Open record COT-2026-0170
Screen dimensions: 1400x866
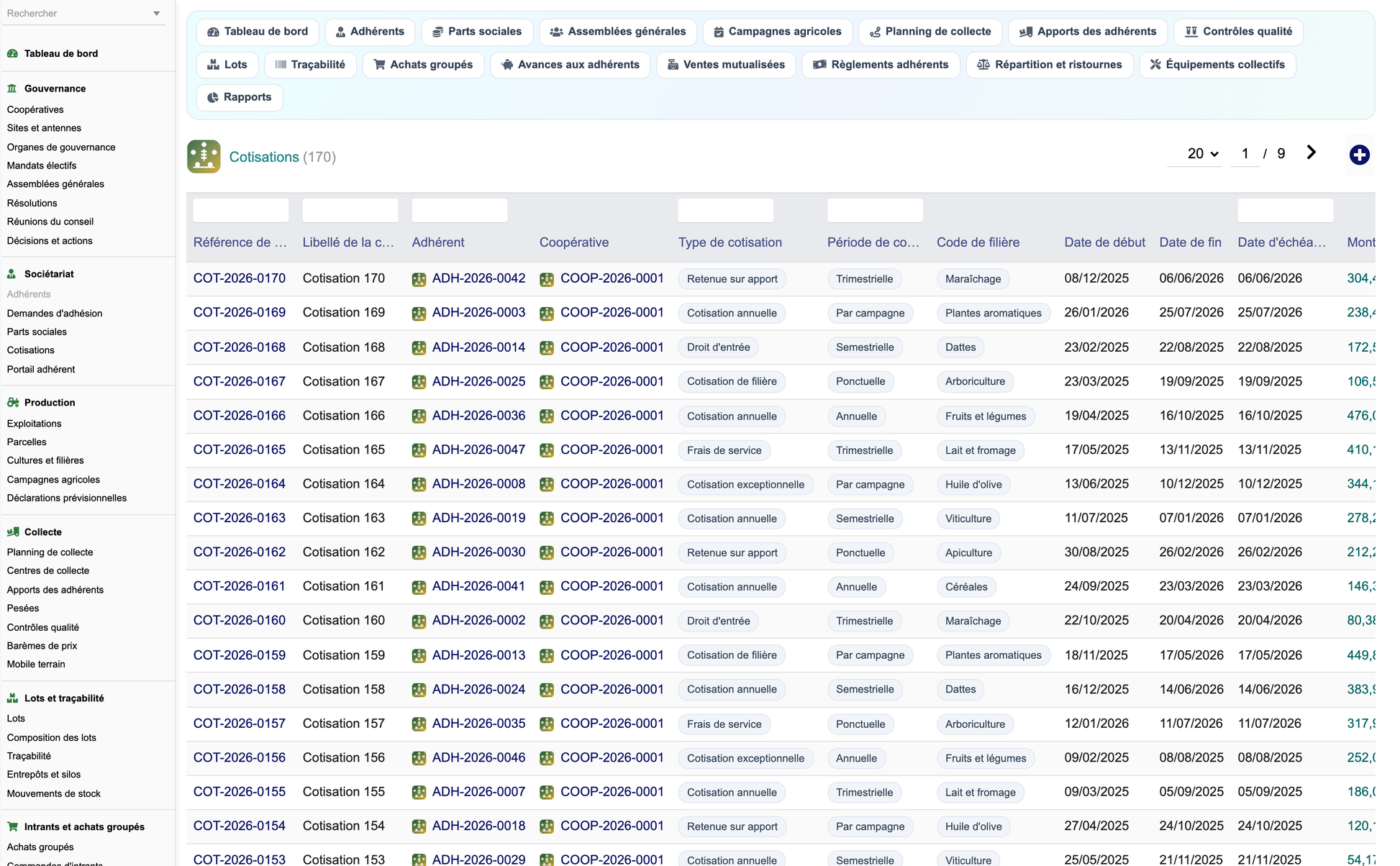pos(240,278)
